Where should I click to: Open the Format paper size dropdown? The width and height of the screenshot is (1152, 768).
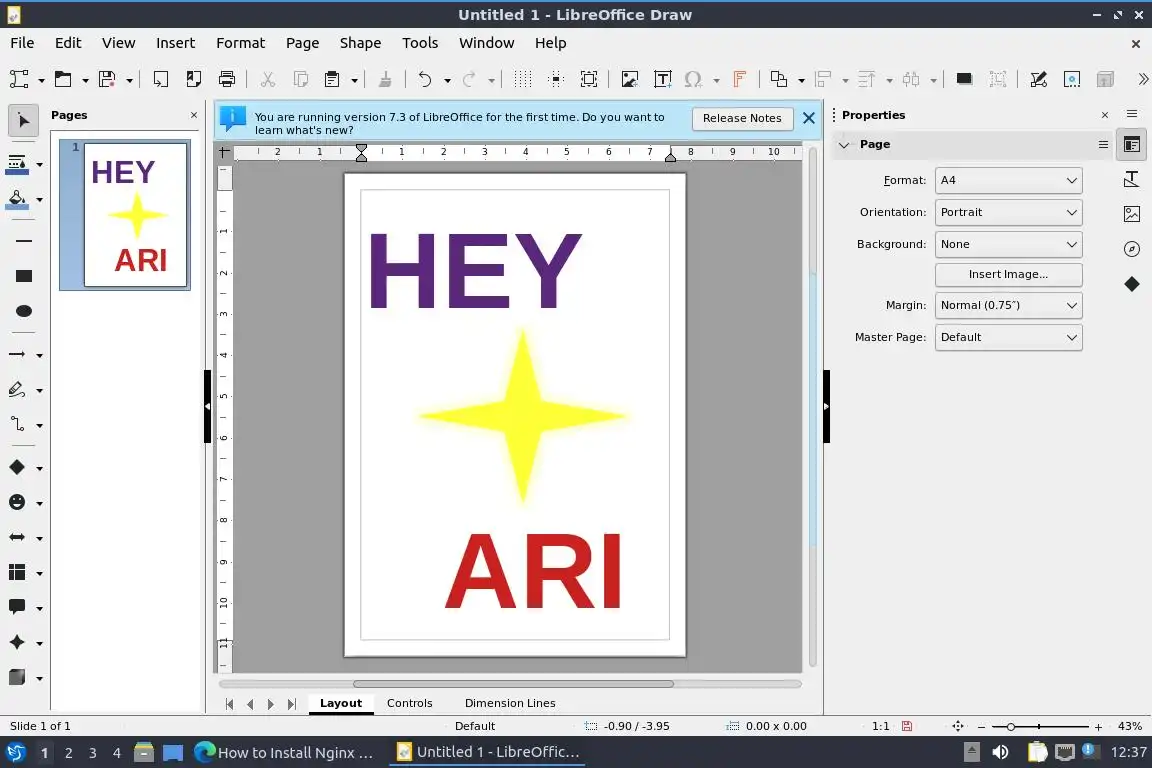1008,181
